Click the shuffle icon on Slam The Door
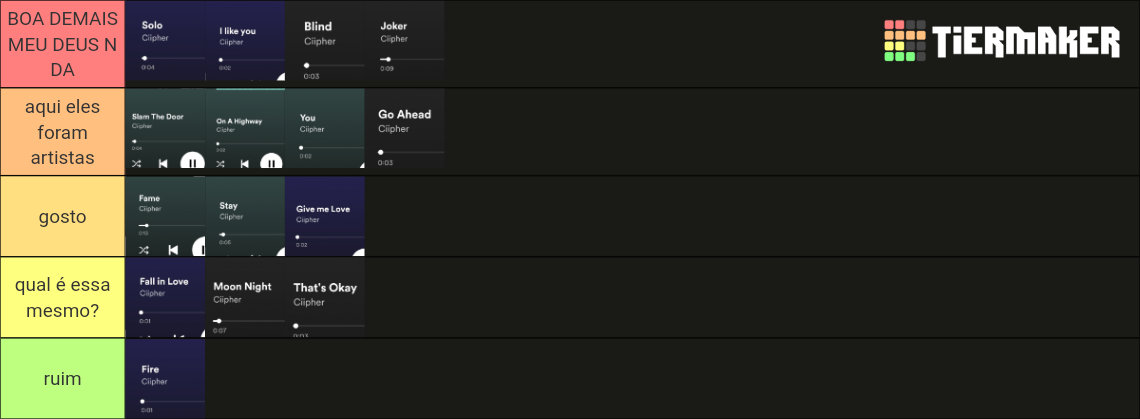1140x419 pixels. pyautogui.click(x=137, y=164)
